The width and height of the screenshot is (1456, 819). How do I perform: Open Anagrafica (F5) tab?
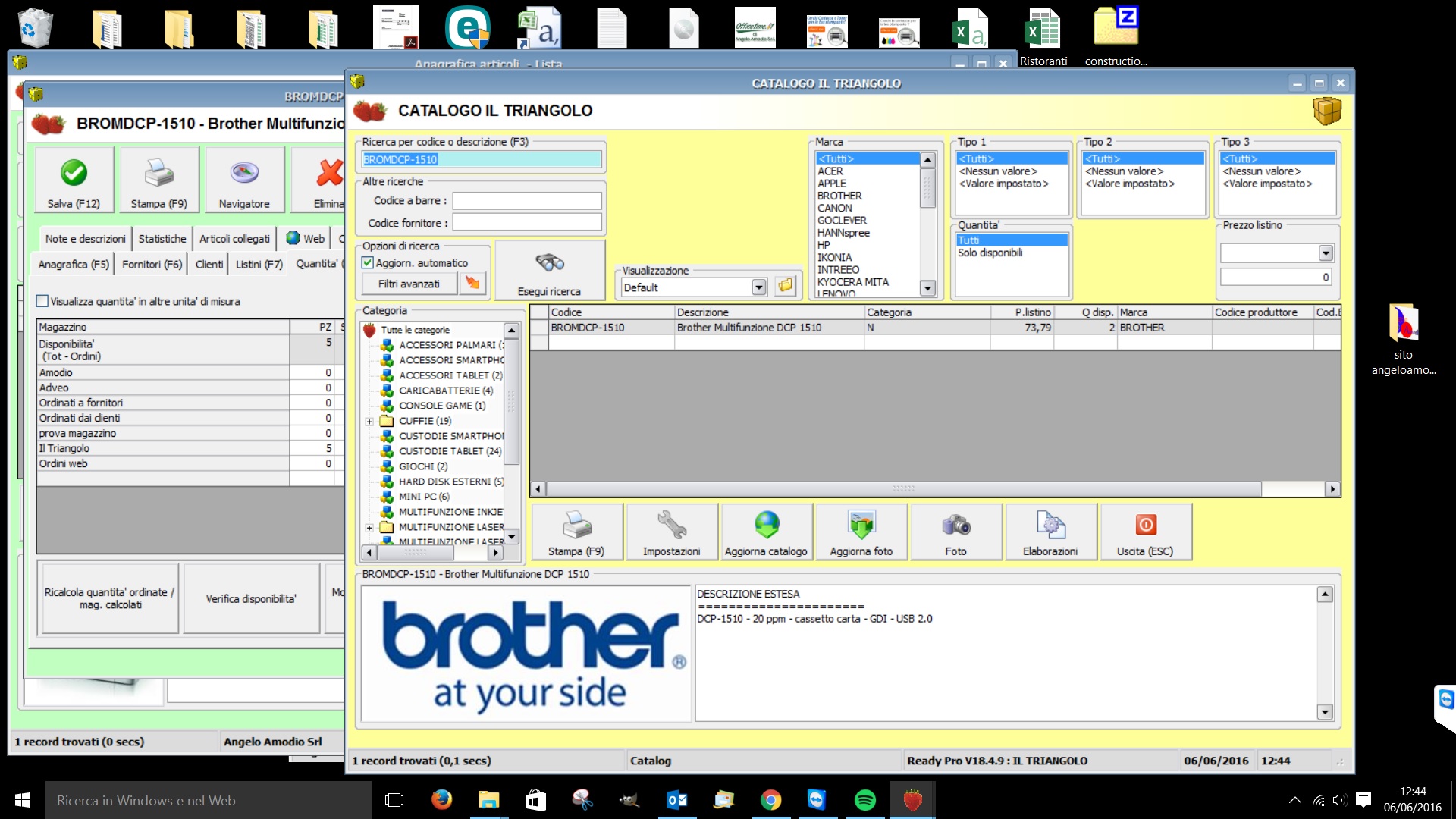(74, 264)
